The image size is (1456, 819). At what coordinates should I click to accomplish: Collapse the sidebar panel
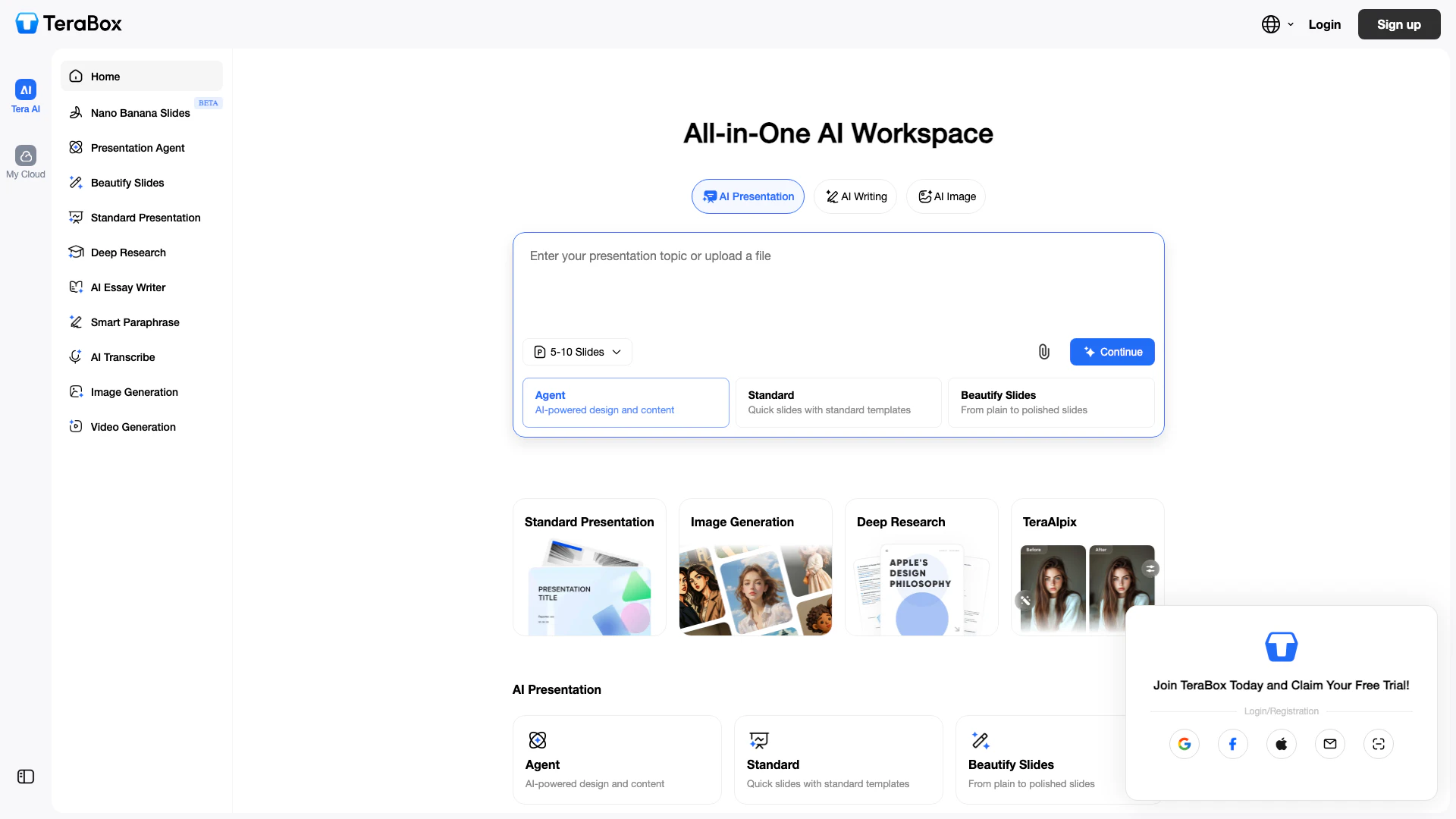pyautogui.click(x=26, y=777)
